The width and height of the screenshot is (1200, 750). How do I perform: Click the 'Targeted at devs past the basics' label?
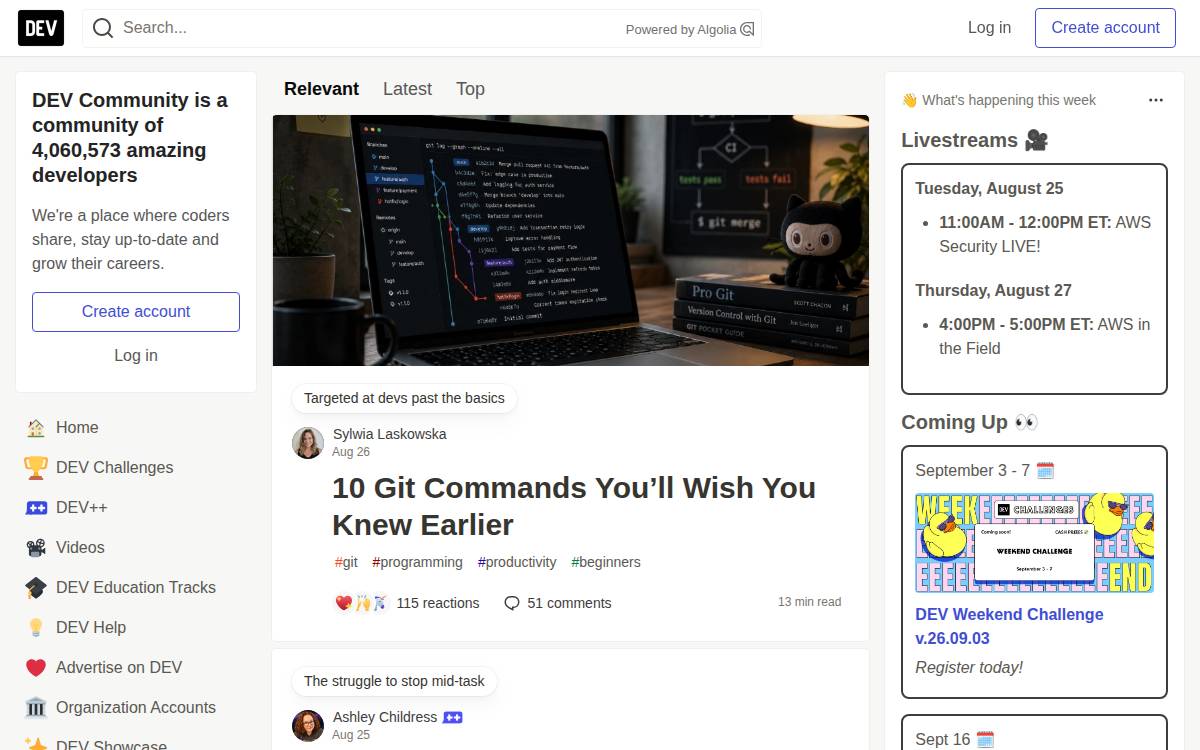click(404, 398)
